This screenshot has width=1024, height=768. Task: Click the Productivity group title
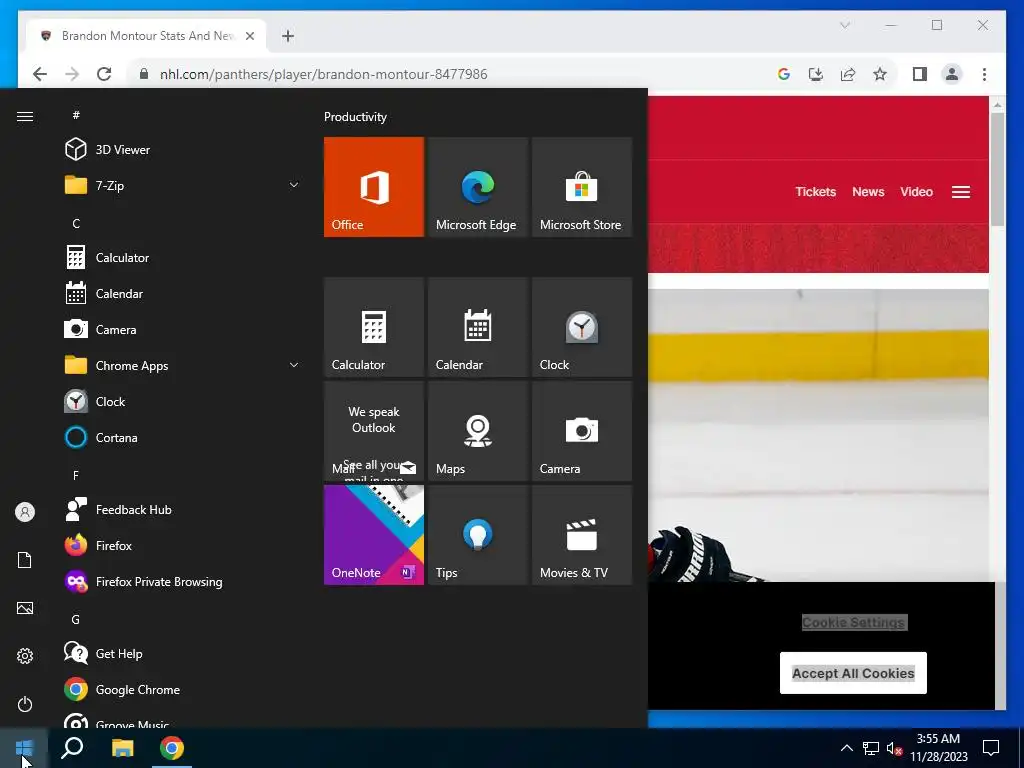[x=355, y=117]
